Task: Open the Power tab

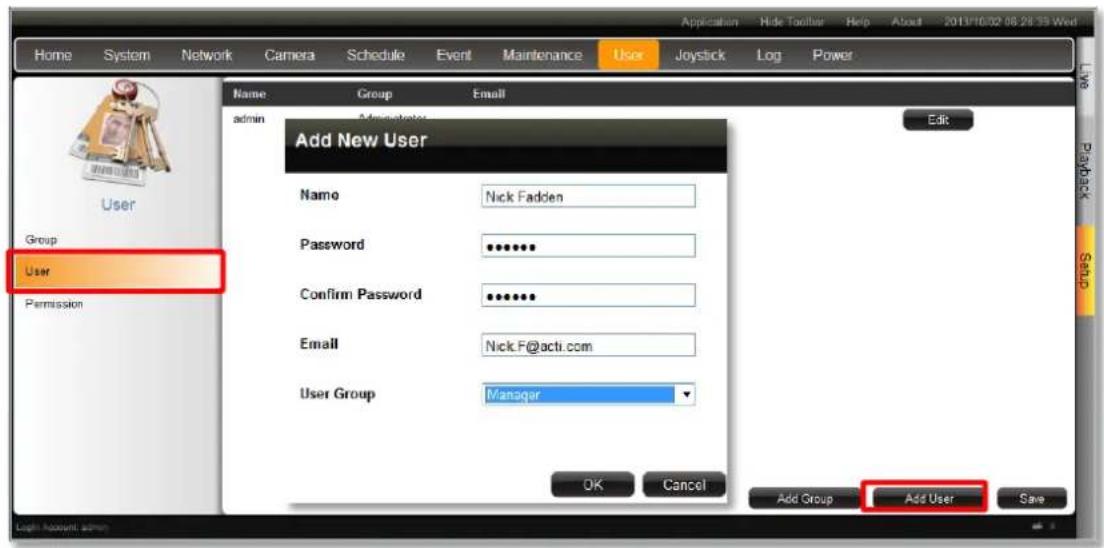Action: (832, 55)
